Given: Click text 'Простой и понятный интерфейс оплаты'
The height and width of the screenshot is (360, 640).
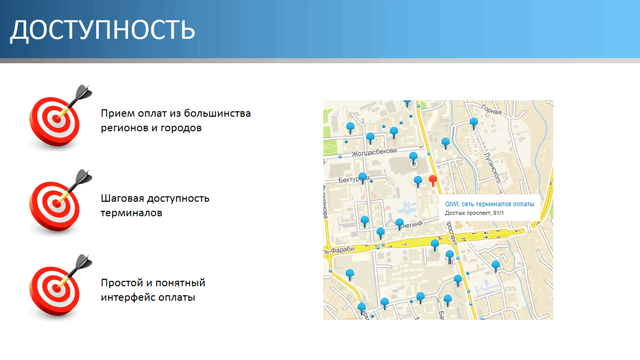Looking at the screenshot, I should (x=153, y=290).
